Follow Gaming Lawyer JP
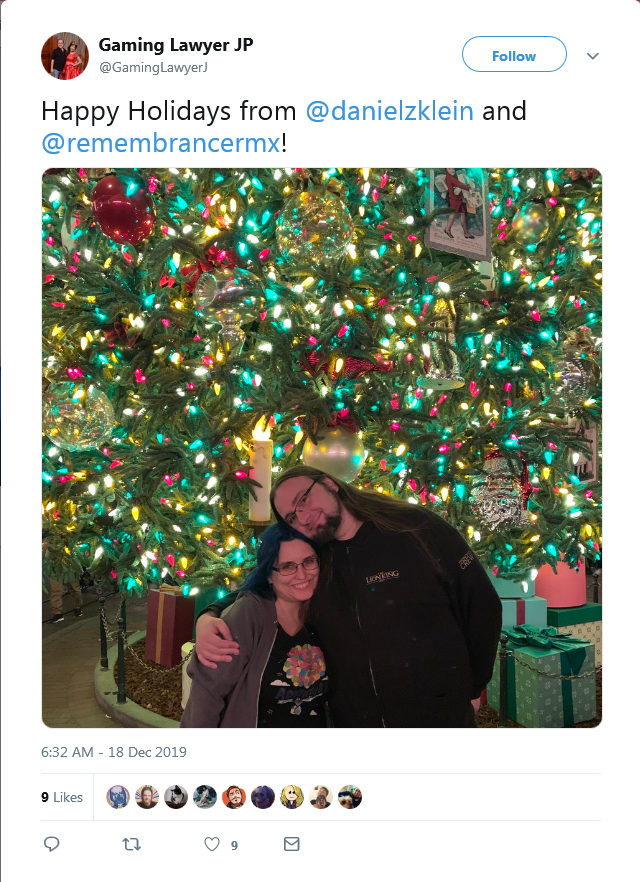640x882 pixels. coord(514,54)
